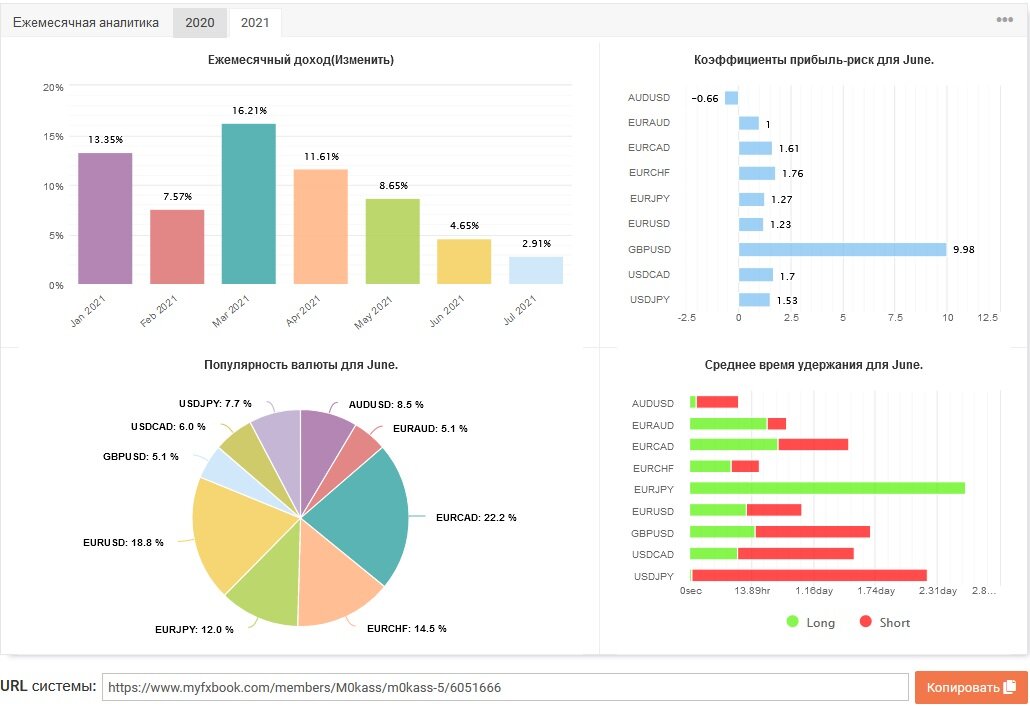This screenshot has height=706, width=1030.
Task: Click the Mar 2021 bar
Action: point(249,204)
